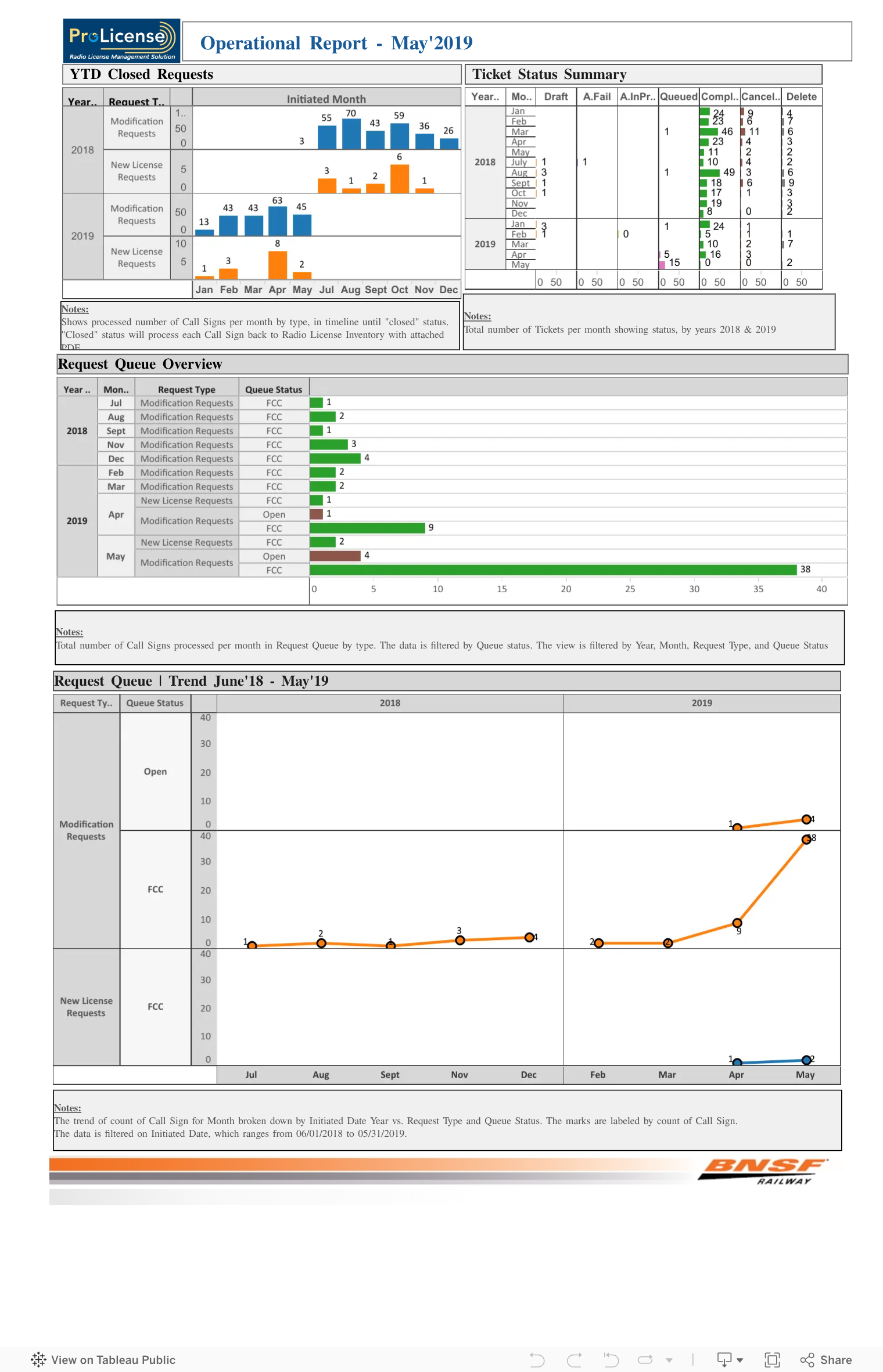Enter full screen mode icon
Viewport: 883px width, 1372px height.
[772, 1359]
